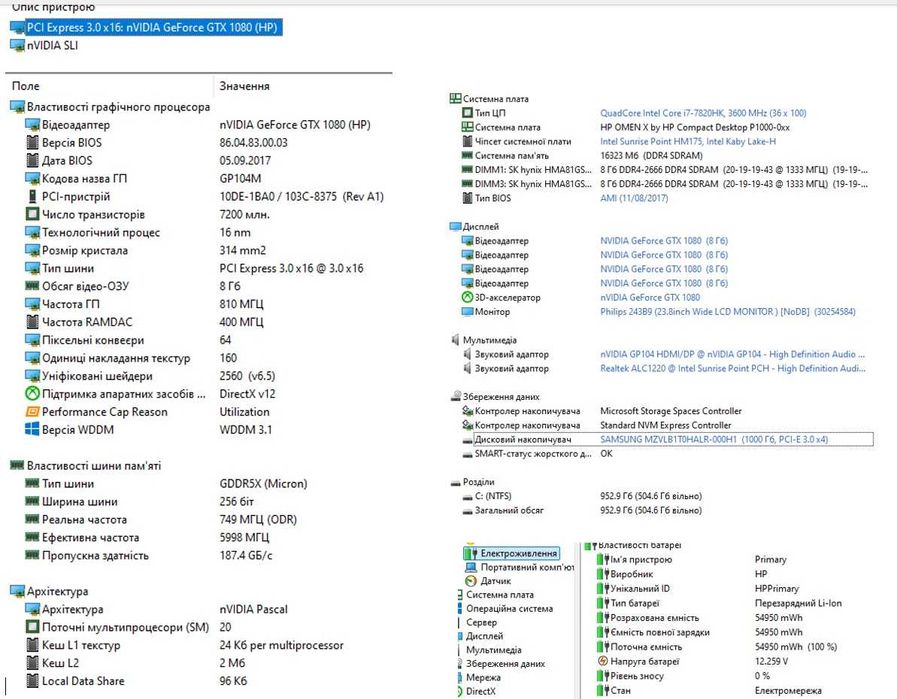This screenshot has width=897, height=699.
Task: Click the Напруга батареї voltage icon
Action: pyautogui.click(x=602, y=661)
